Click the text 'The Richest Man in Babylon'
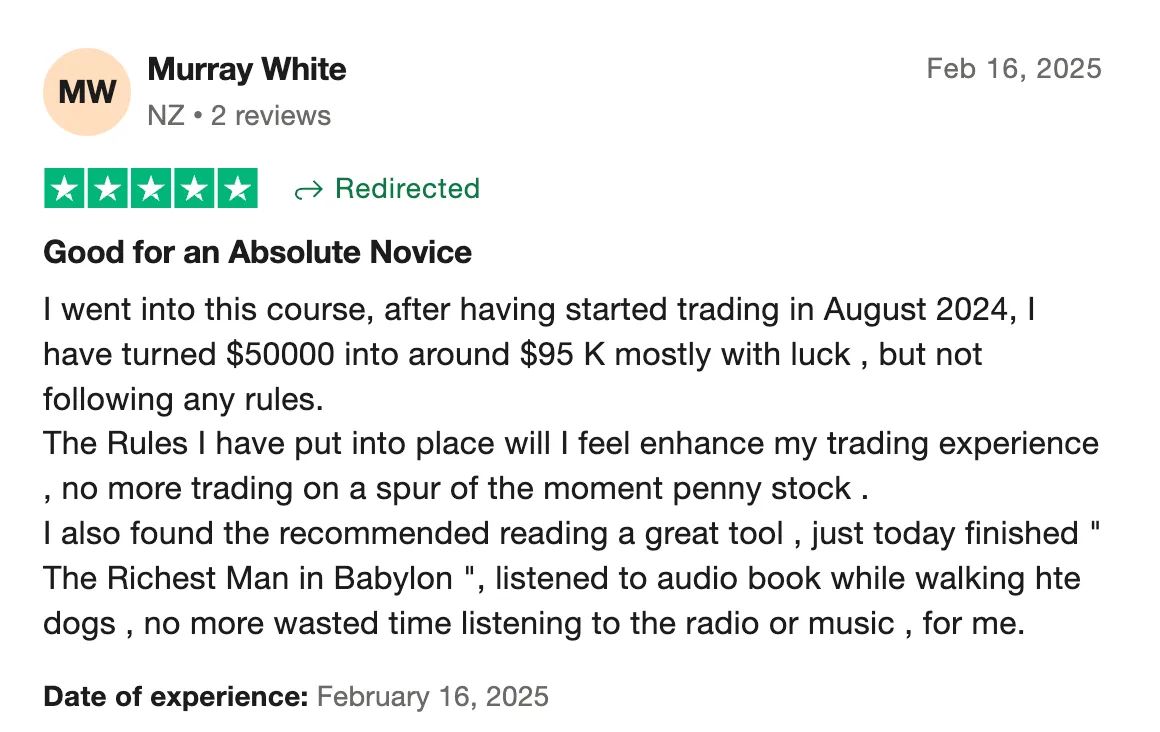The image size is (1160, 732). (248, 579)
